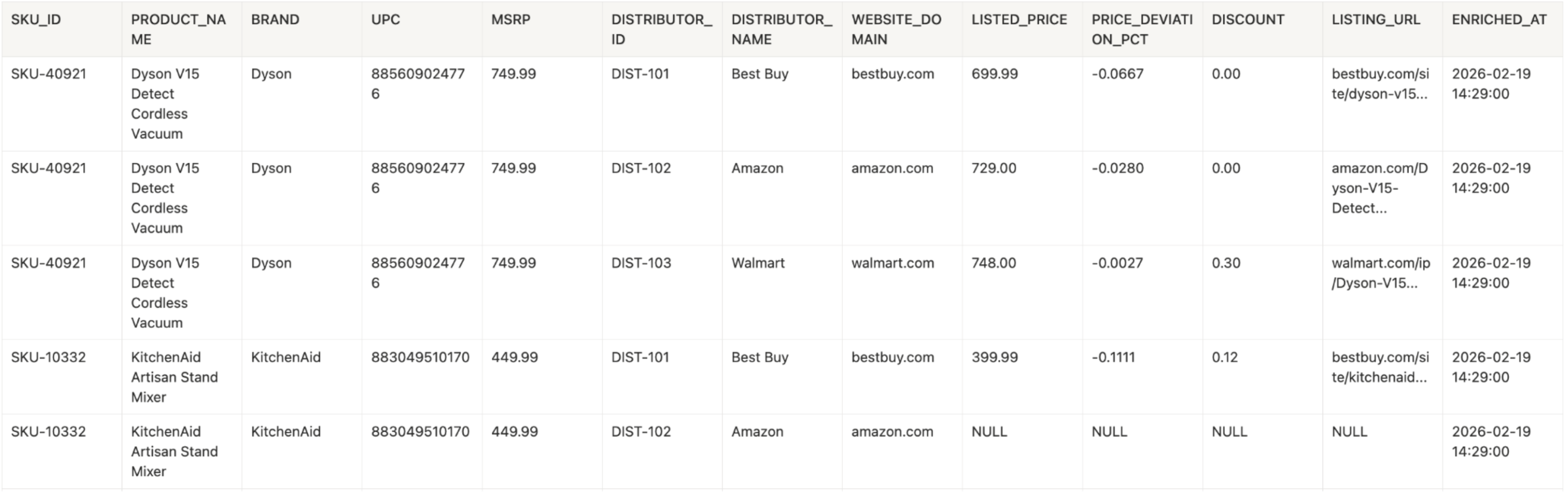The width and height of the screenshot is (1568, 492).
Task: Click the 0.30 discount cell
Action: tap(1226, 263)
